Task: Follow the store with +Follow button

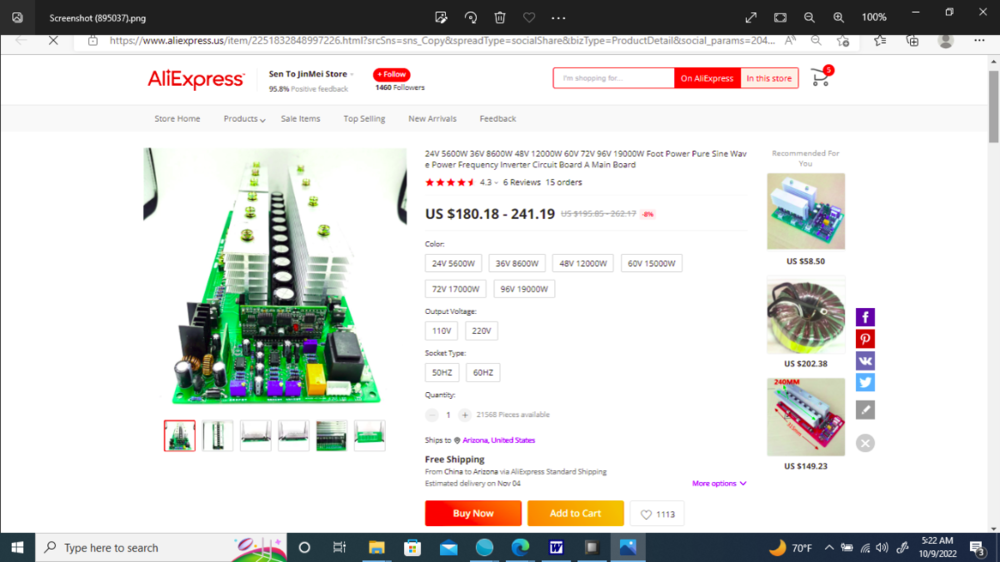Action: (392, 74)
